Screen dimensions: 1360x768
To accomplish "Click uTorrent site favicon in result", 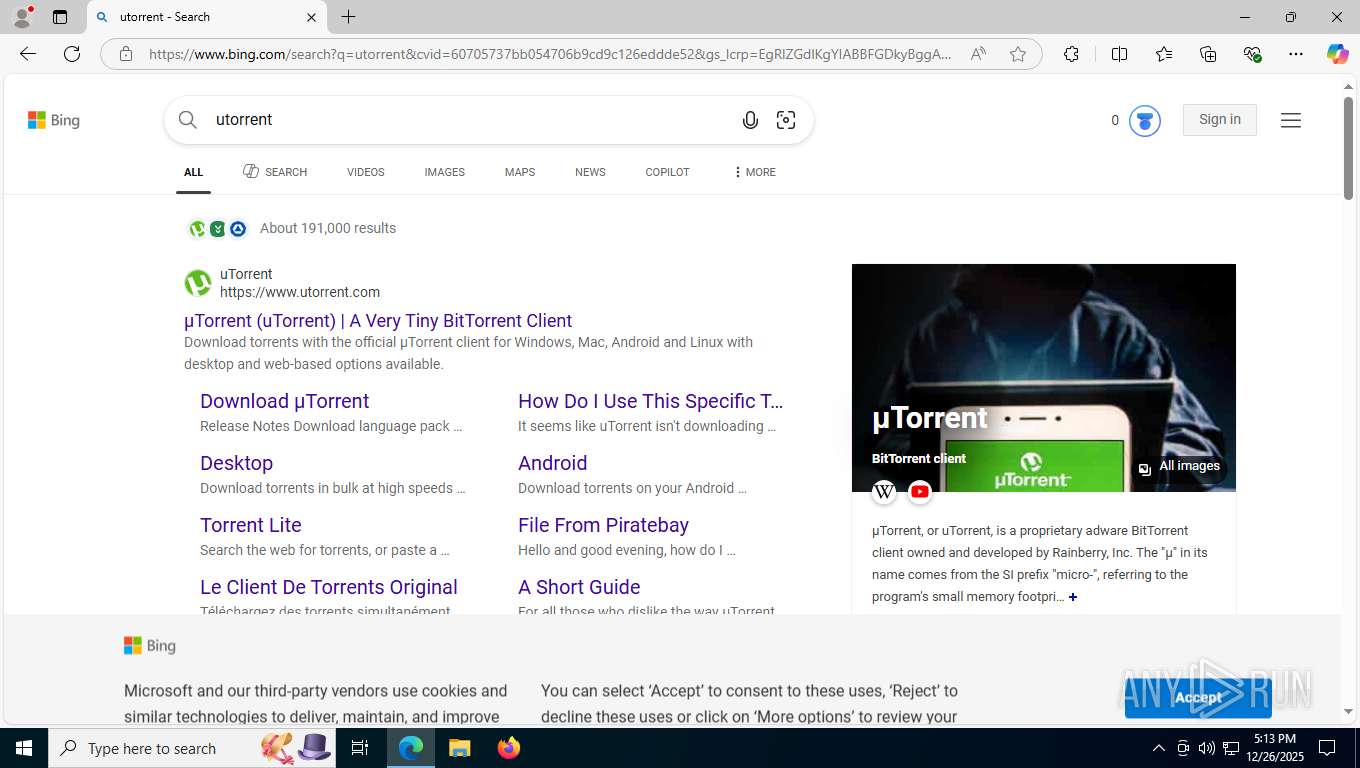I will tap(198, 283).
